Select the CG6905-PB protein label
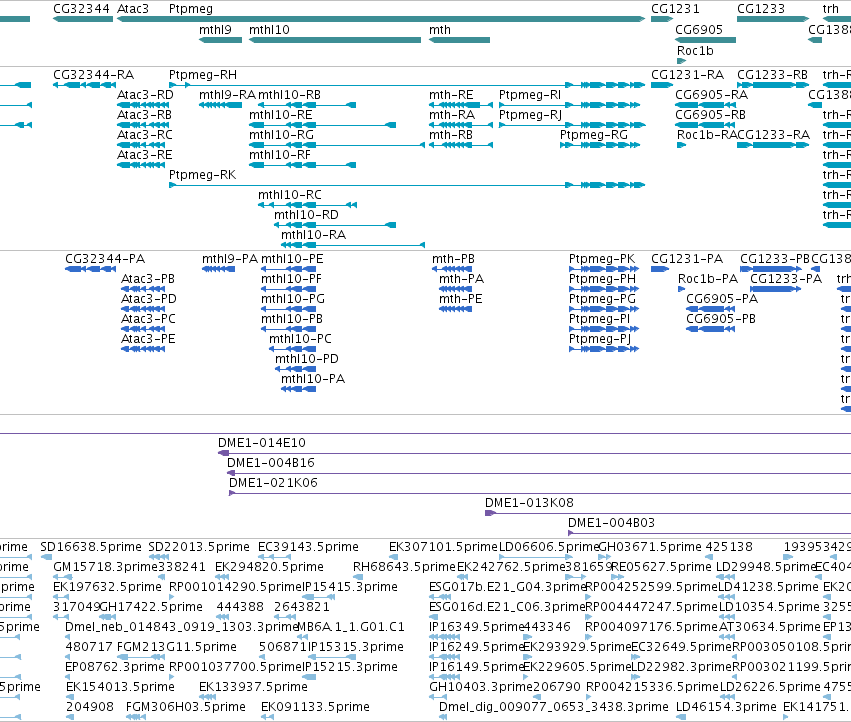The width and height of the screenshot is (851, 722). [721, 319]
